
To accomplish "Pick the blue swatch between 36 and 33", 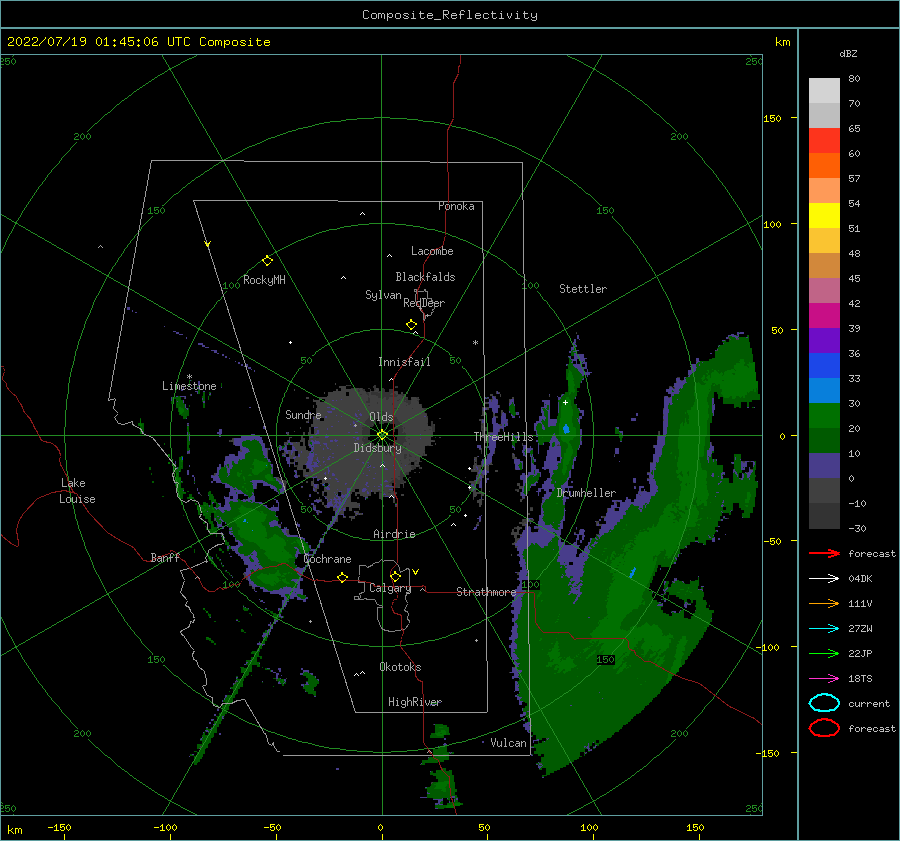I will pos(824,366).
